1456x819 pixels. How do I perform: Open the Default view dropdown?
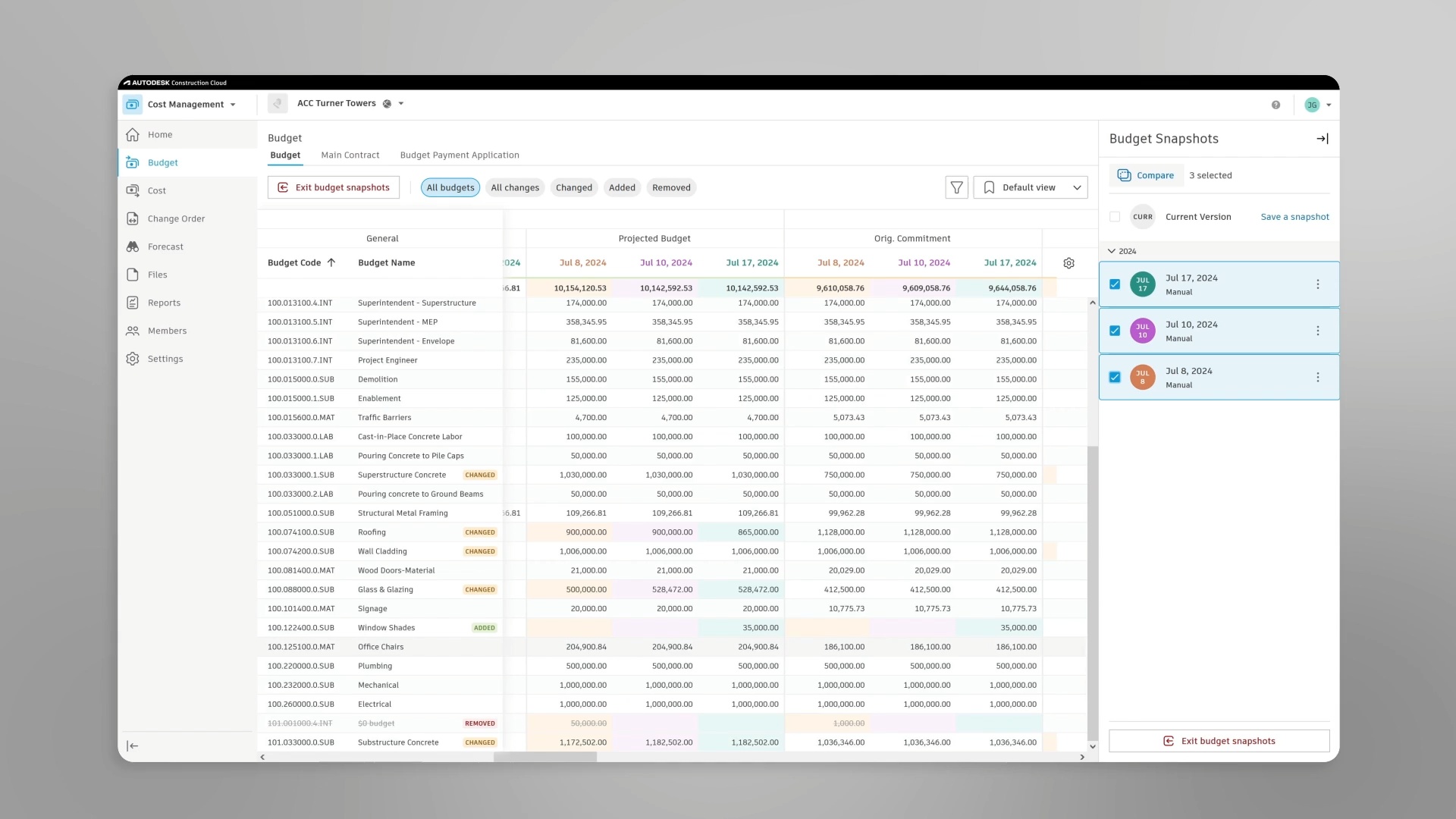1031,187
